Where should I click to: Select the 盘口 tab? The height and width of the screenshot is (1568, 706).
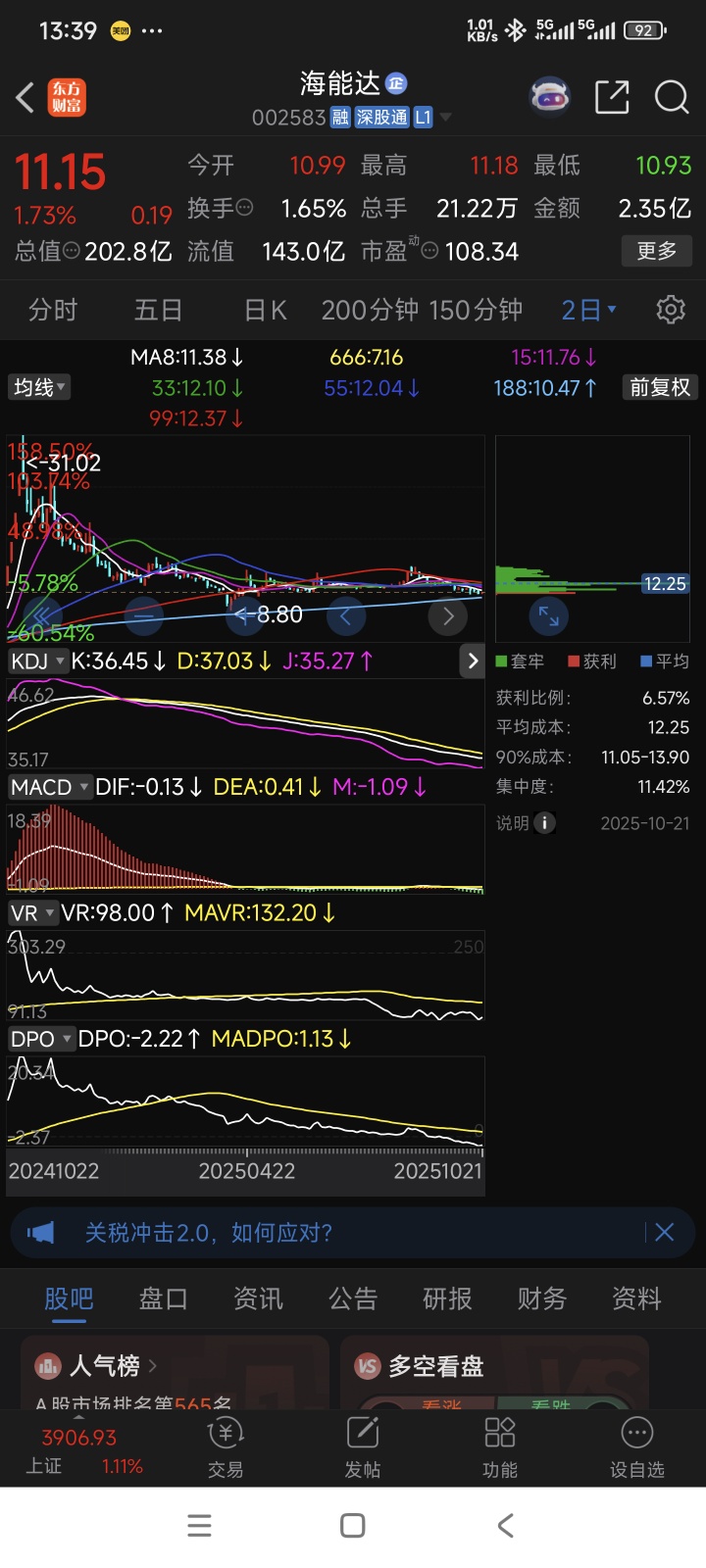click(163, 1298)
